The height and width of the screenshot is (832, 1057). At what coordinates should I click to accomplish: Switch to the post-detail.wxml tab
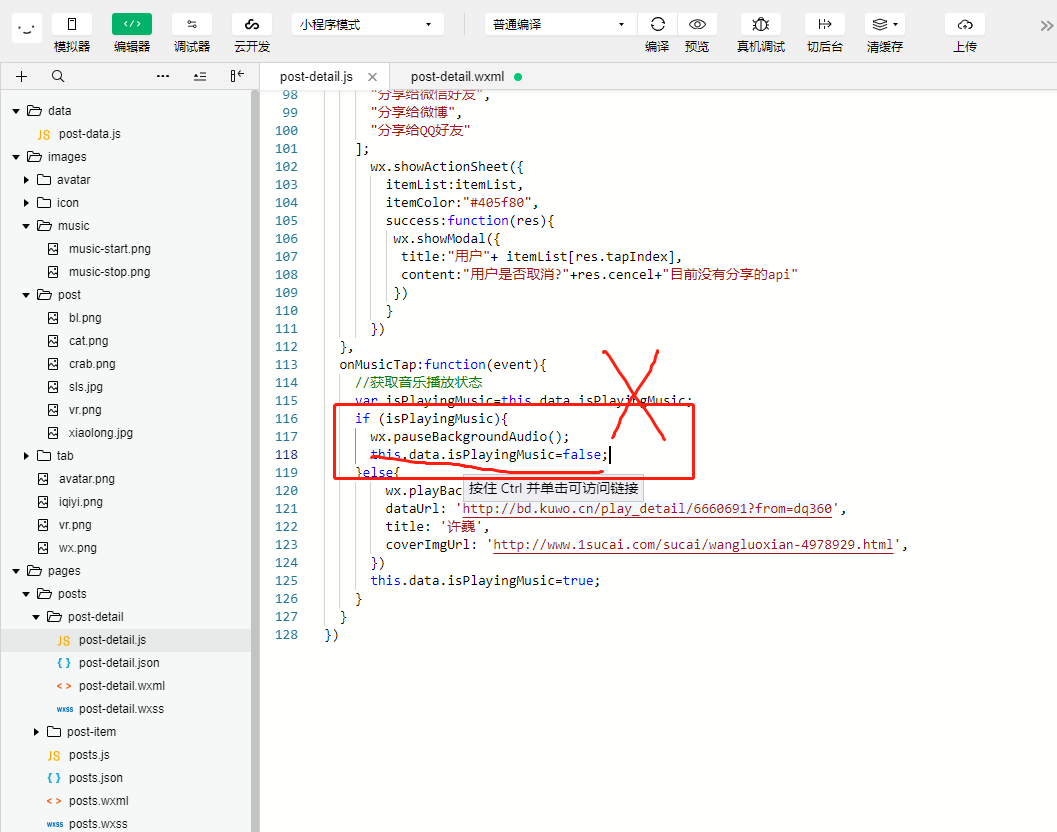pyautogui.click(x=457, y=77)
